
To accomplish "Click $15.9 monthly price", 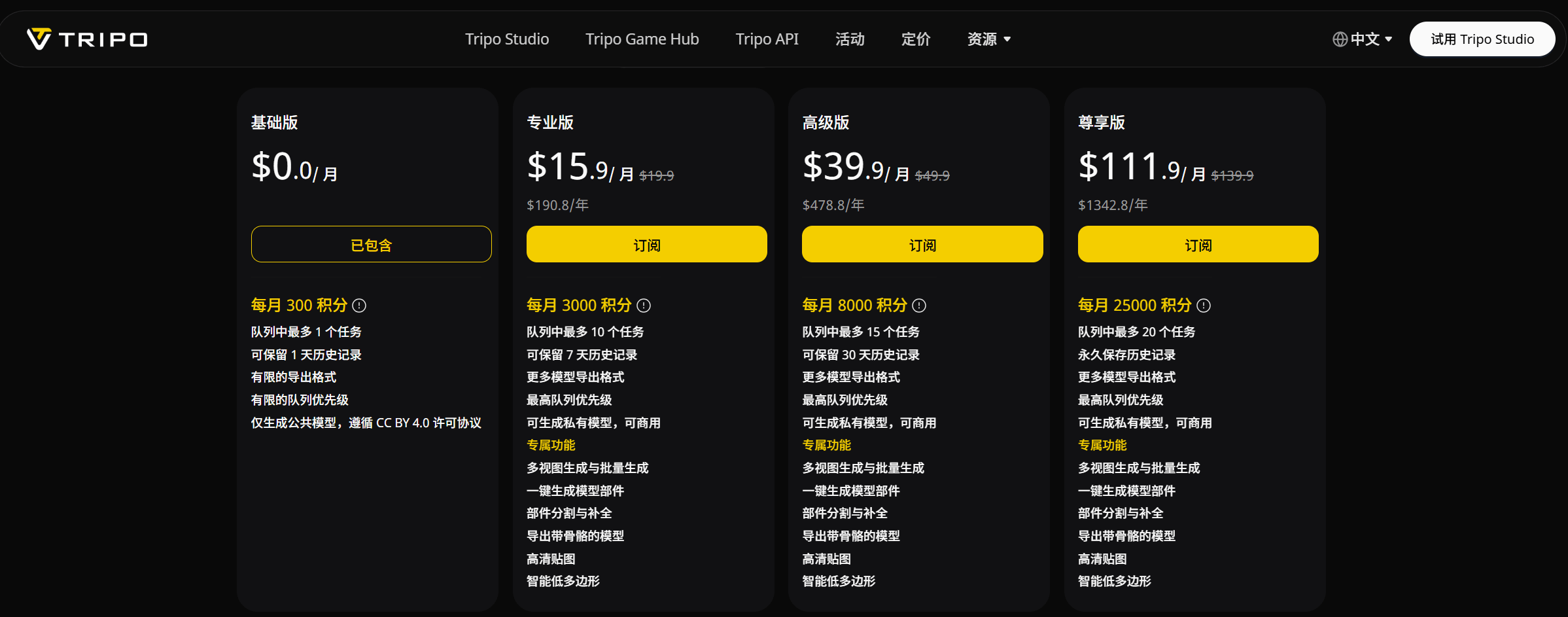I will [580, 167].
